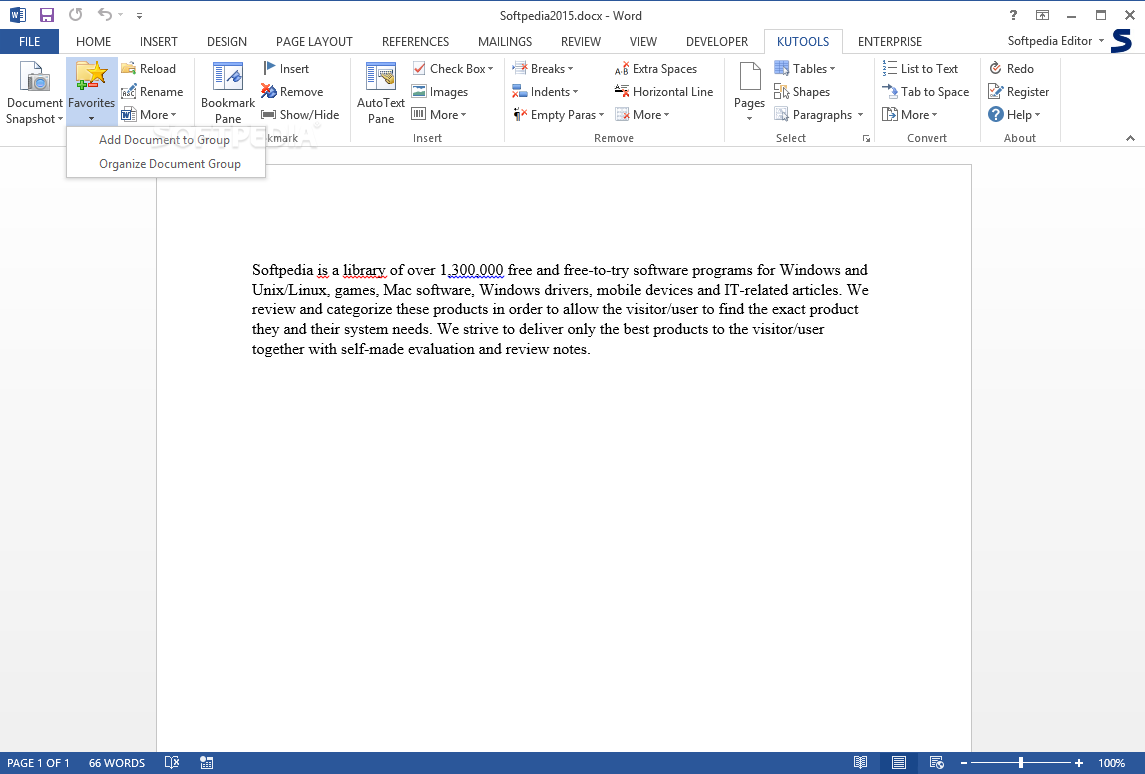1145x774 pixels.
Task: Customize Quick Access Toolbar arrow
Action: 139,15
